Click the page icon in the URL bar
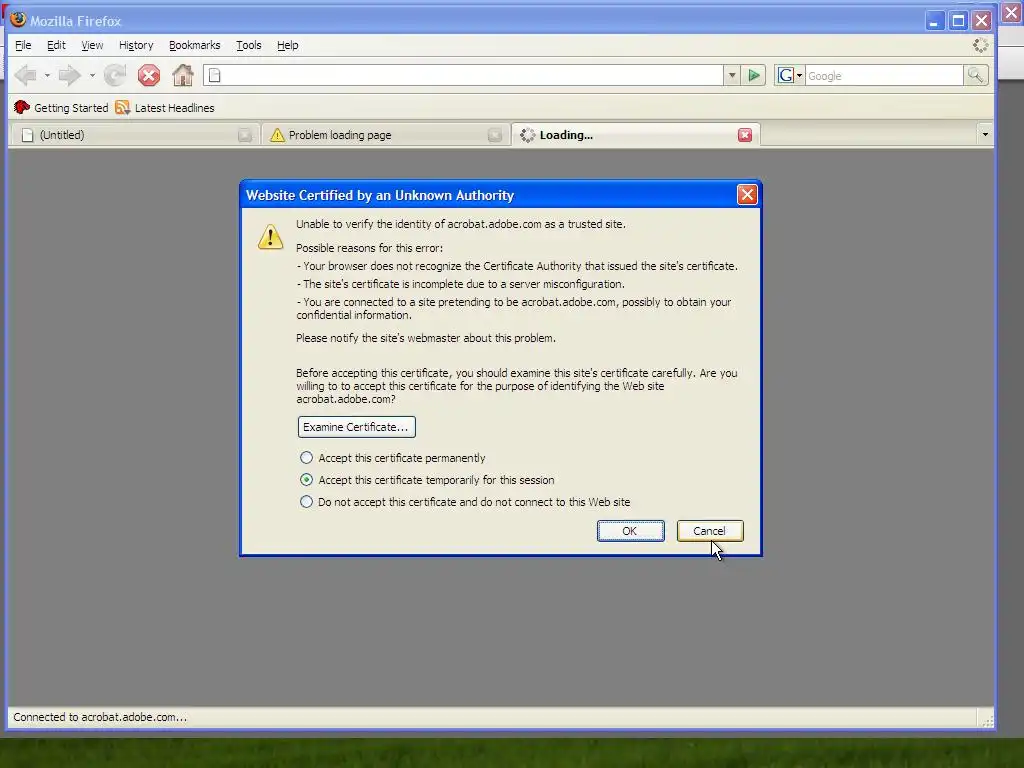The image size is (1024, 768). tap(215, 76)
